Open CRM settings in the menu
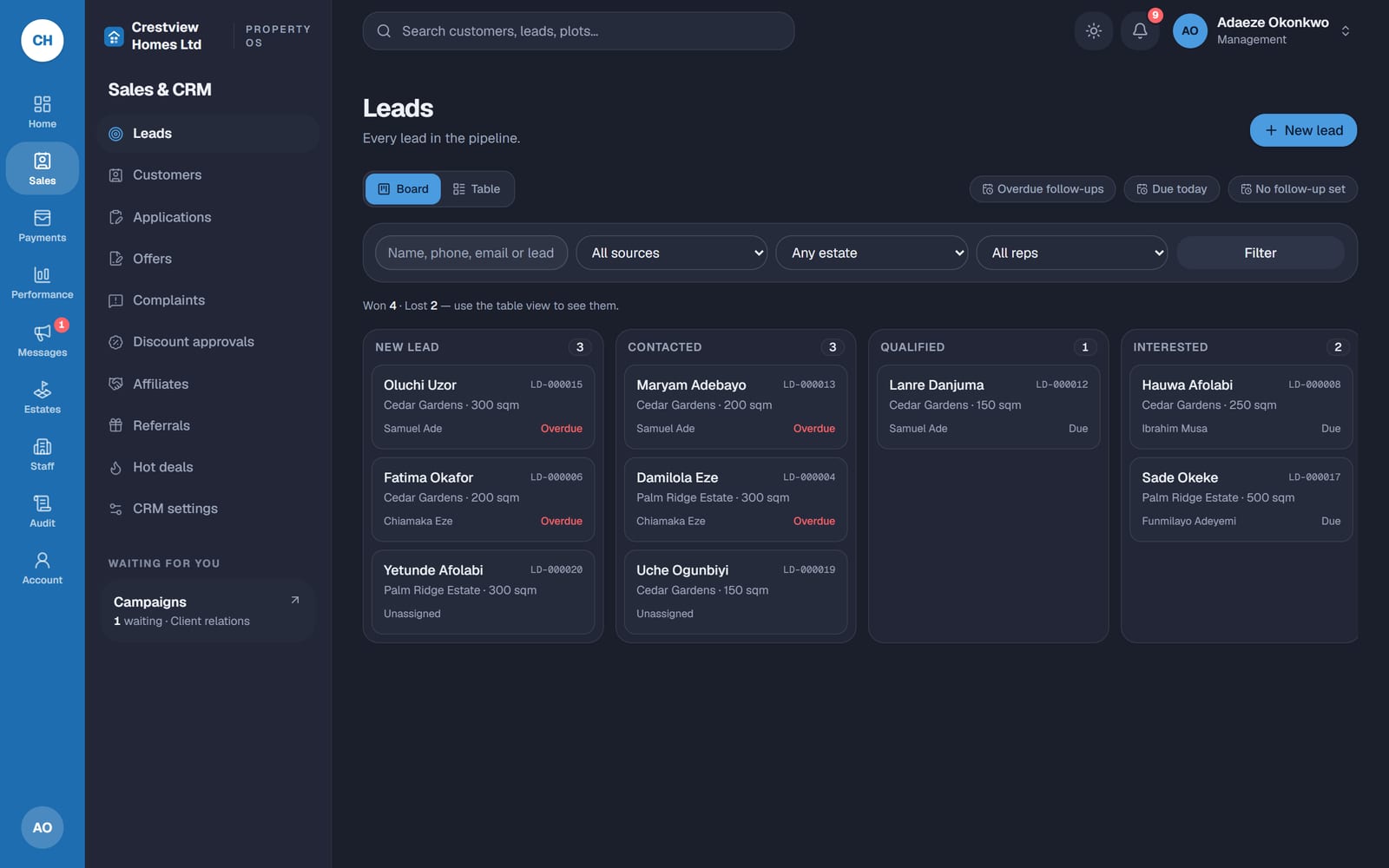The width and height of the screenshot is (1389, 868). point(208,509)
